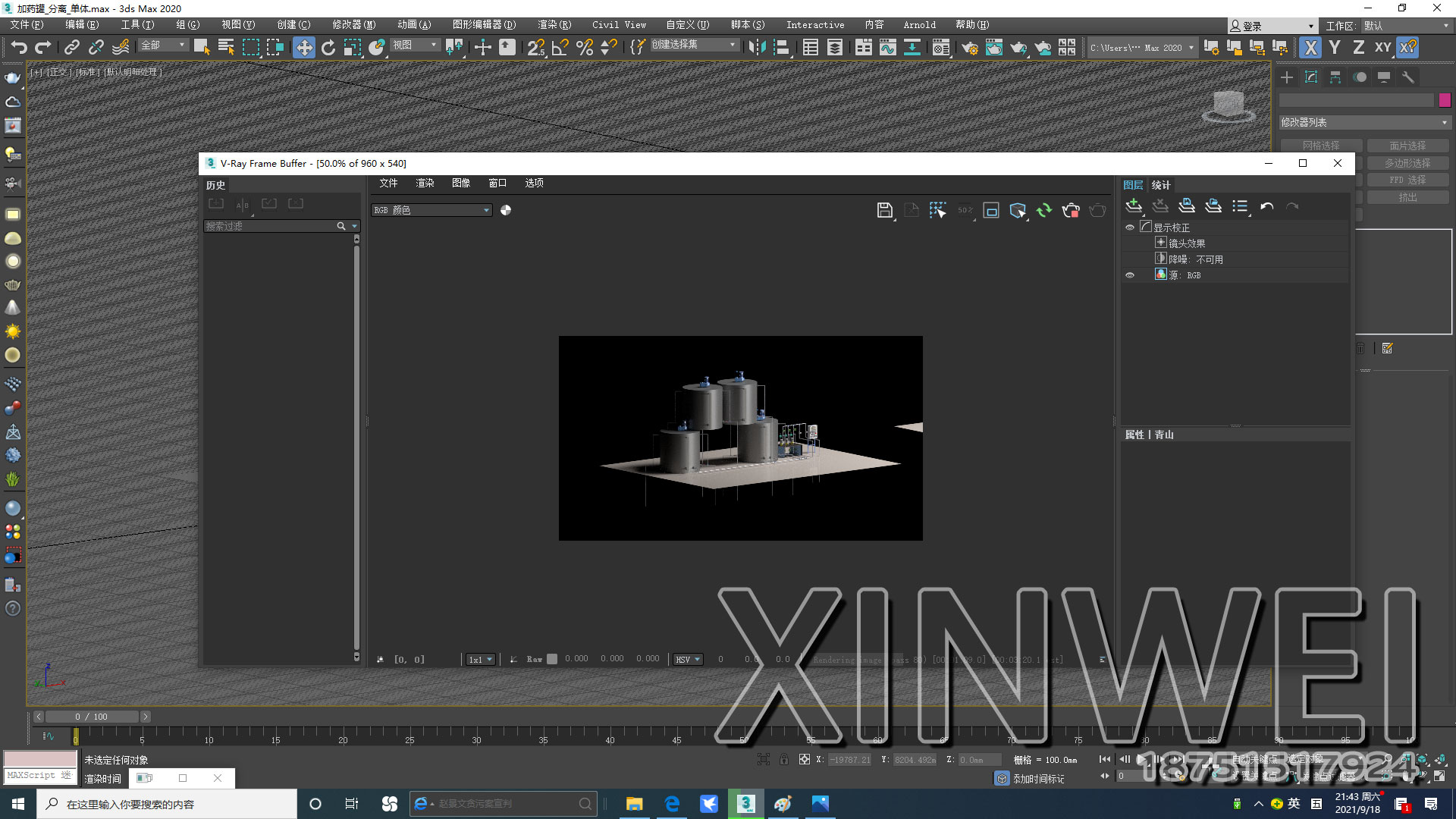Activate the Select Object tool
The height and width of the screenshot is (819, 1456).
click(x=202, y=47)
